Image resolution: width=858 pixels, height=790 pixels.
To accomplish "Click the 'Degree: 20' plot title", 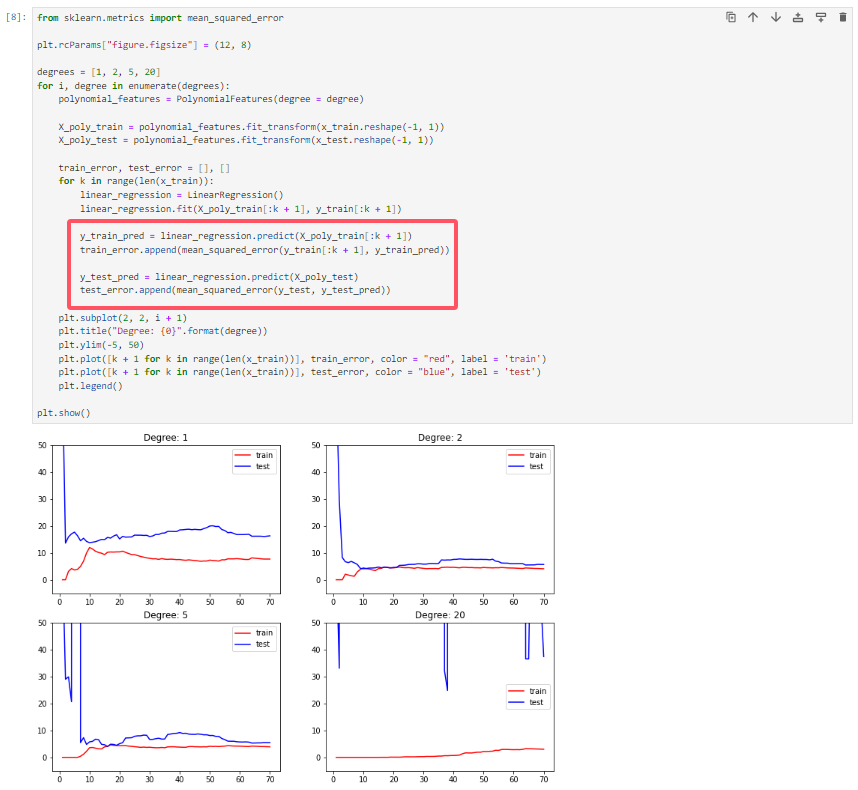I will coord(440,615).
